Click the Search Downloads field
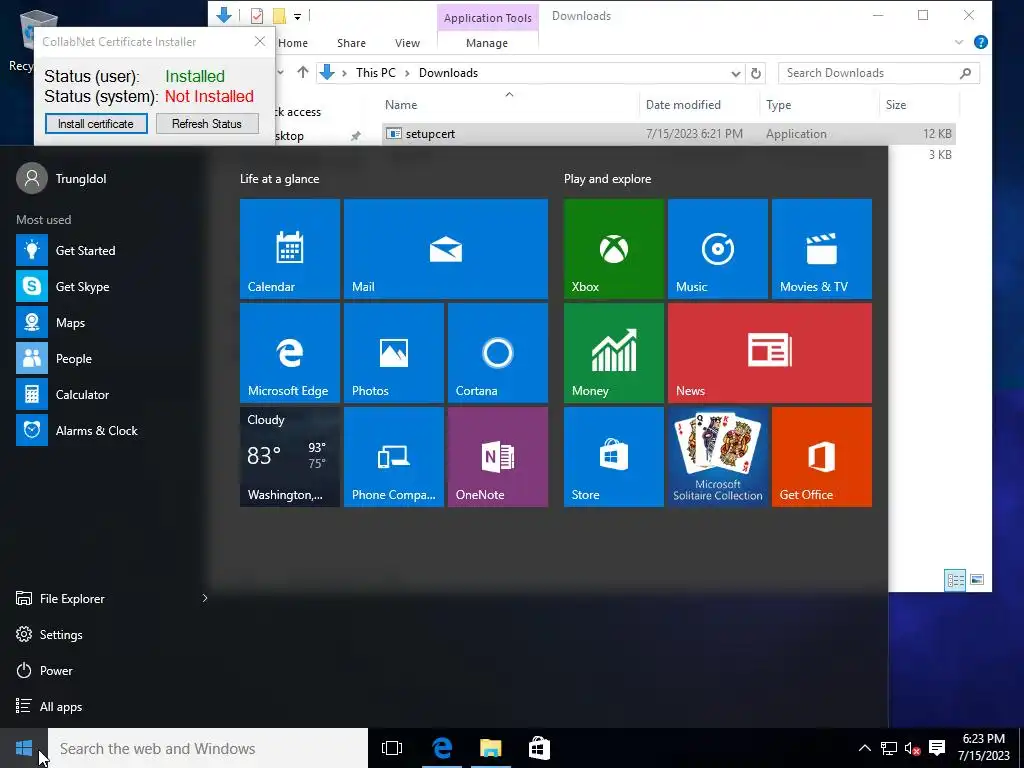 click(878, 73)
